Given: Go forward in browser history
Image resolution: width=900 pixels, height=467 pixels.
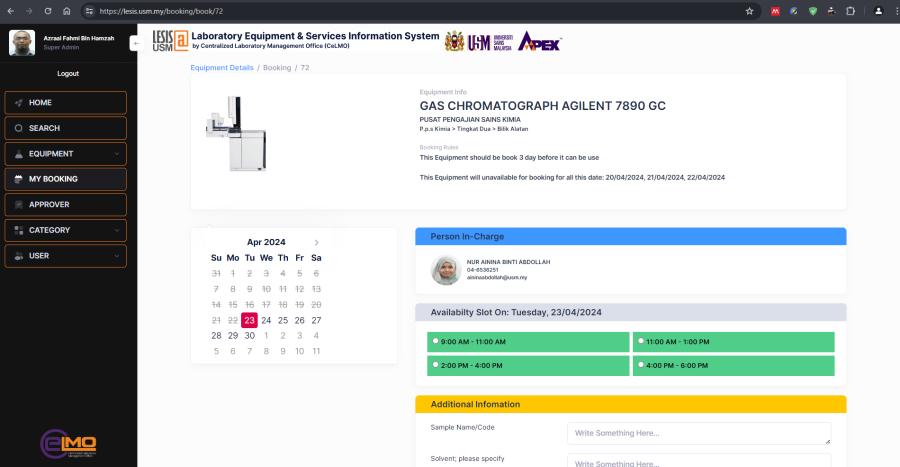Looking at the screenshot, I should click(29, 11).
